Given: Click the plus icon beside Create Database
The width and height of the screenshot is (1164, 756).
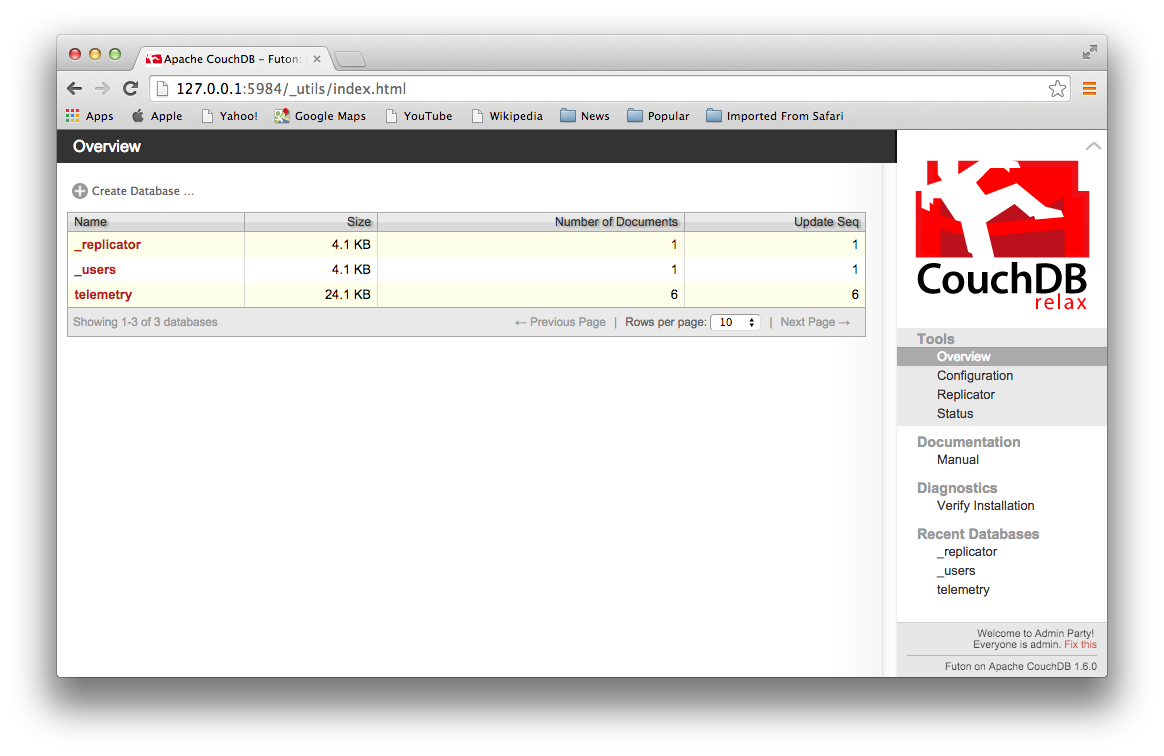Looking at the screenshot, I should pyautogui.click(x=80, y=191).
